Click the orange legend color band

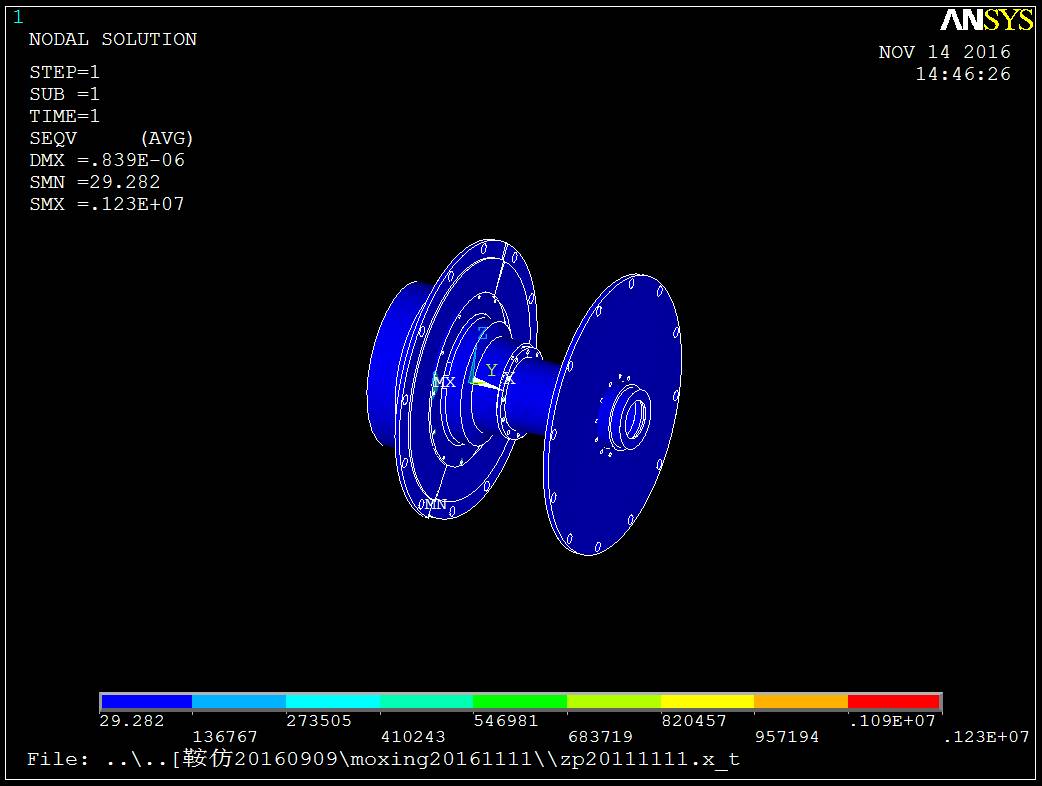800,701
